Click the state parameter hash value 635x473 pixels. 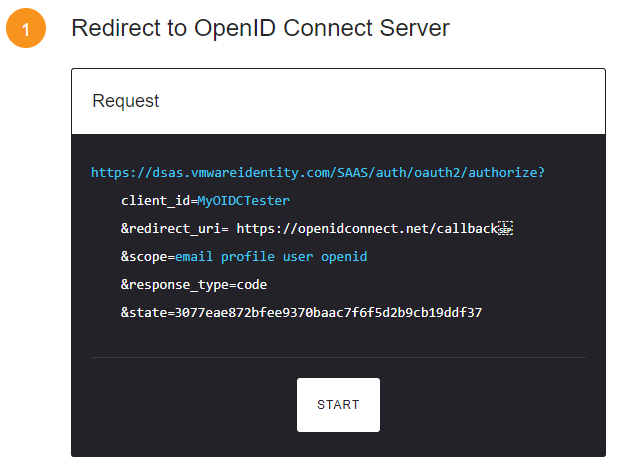(x=328, y=313)
